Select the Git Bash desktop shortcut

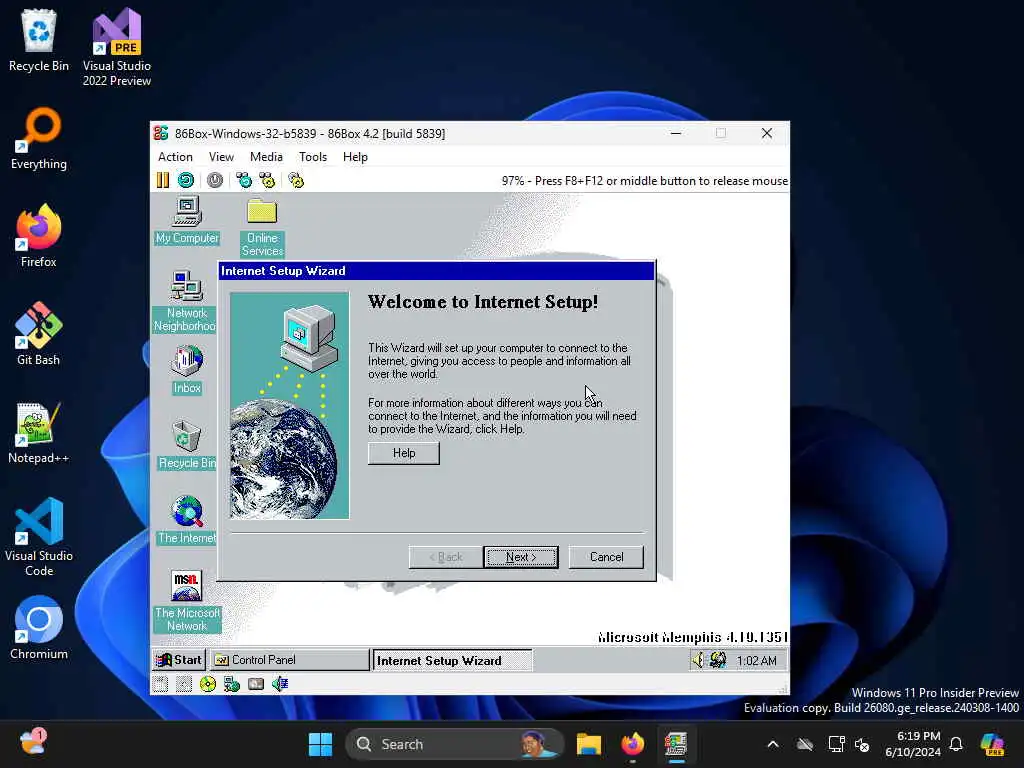(39, 334)
